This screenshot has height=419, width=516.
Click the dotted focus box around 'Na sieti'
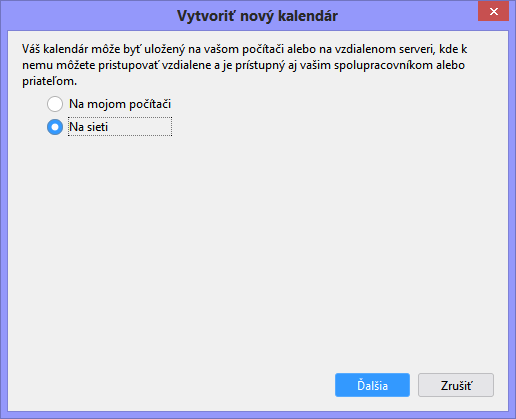coord(120,127)
